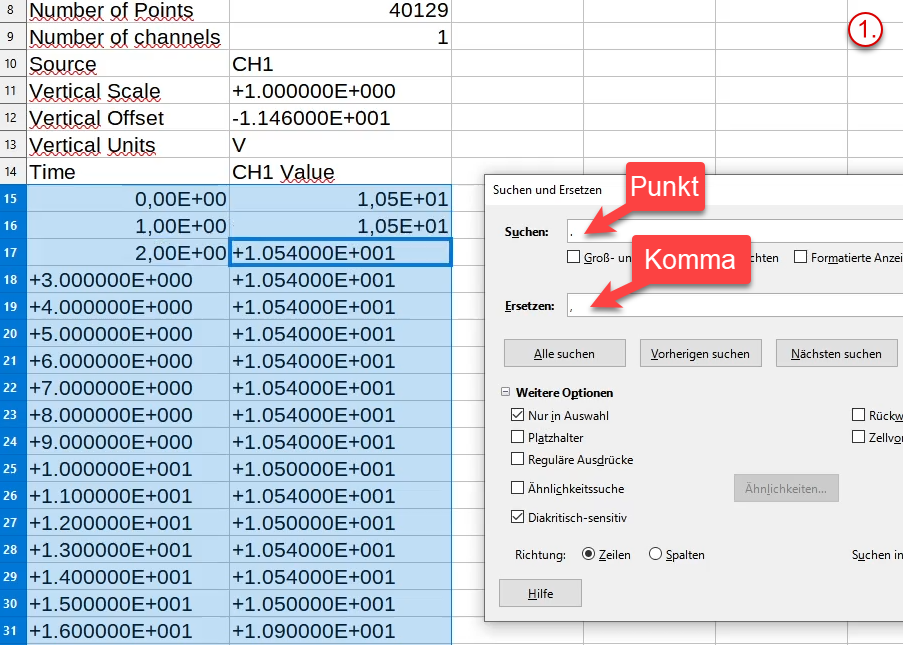Click the Suchen und Ersetzen dialog title
This screenshot has width=903, height=645.
pyautogui.click(x=547, y=189)
